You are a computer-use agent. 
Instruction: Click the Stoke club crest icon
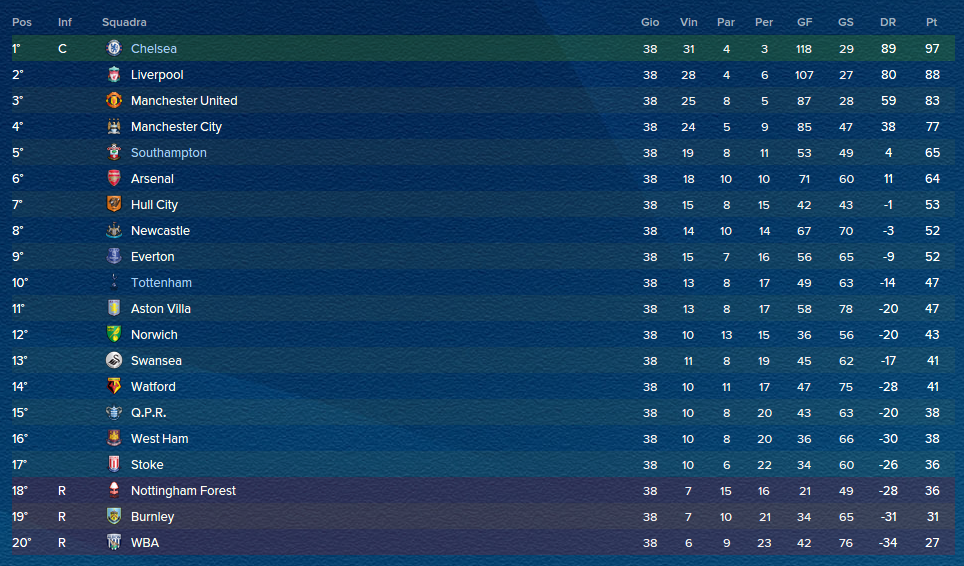(114, 464)
